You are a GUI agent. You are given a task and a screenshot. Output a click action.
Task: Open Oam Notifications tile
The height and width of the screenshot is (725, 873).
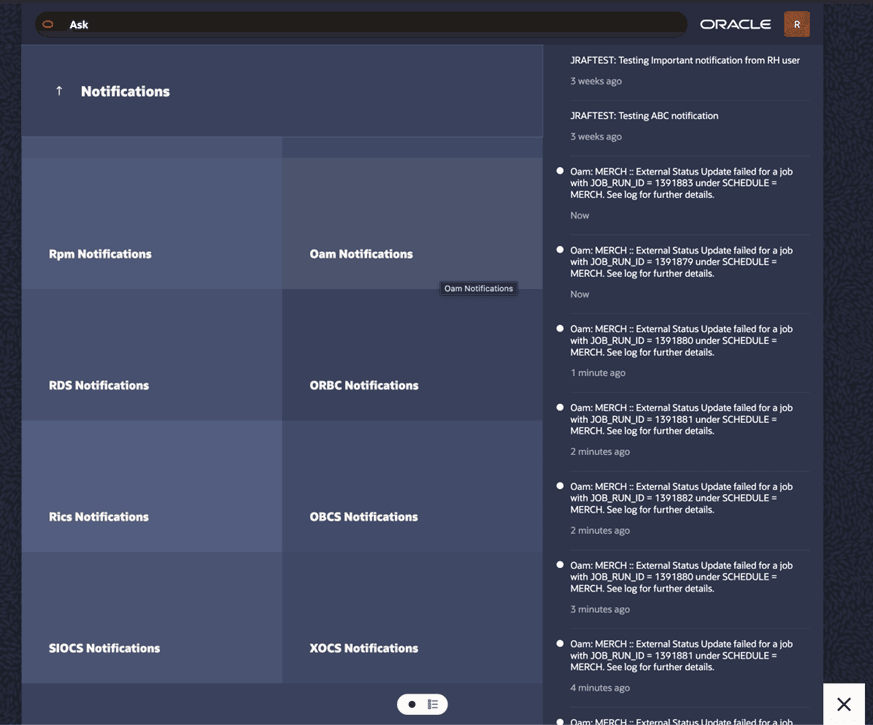point(413,223)
